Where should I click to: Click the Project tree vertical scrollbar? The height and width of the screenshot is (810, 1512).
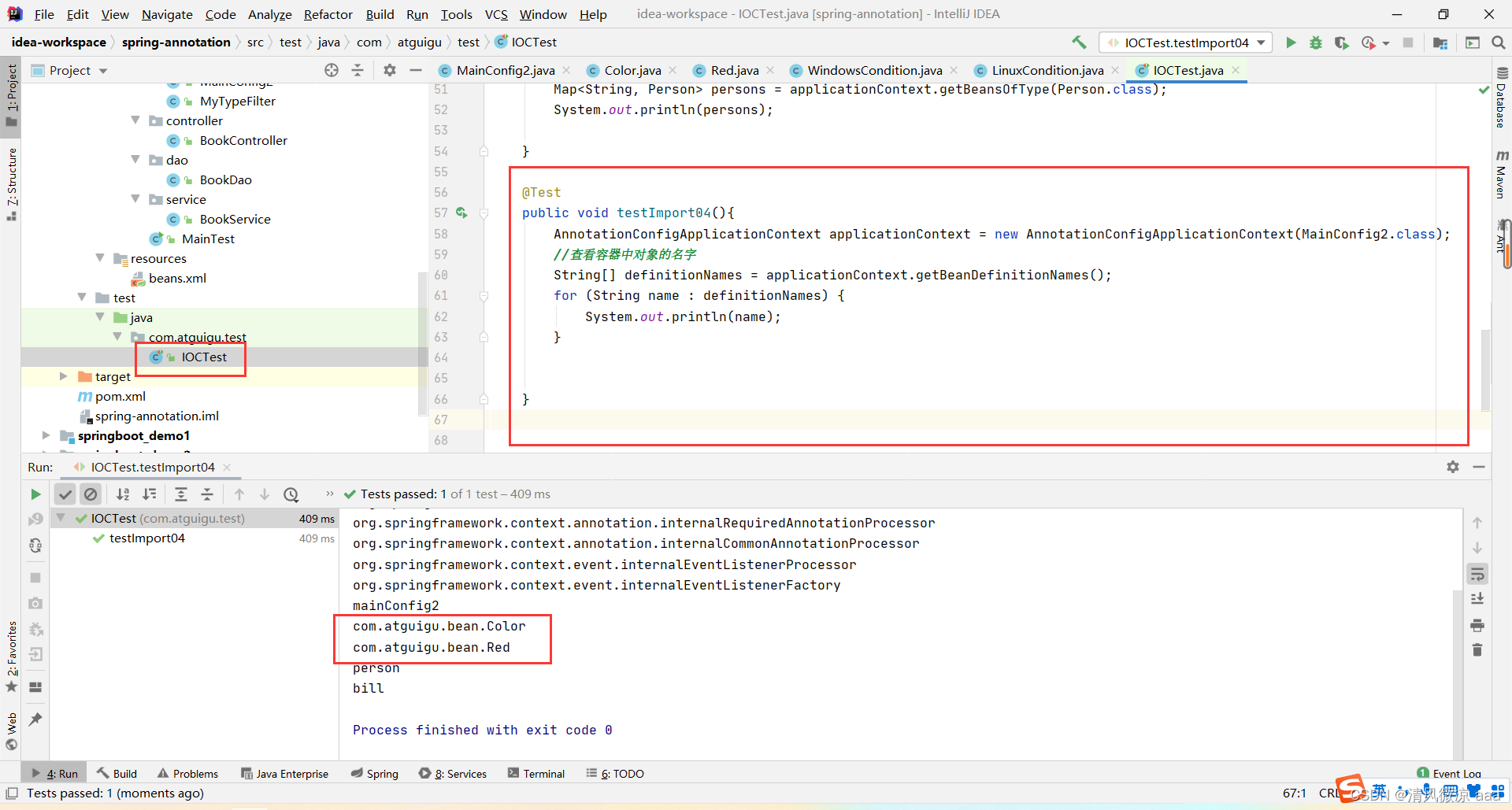(422, 342)
